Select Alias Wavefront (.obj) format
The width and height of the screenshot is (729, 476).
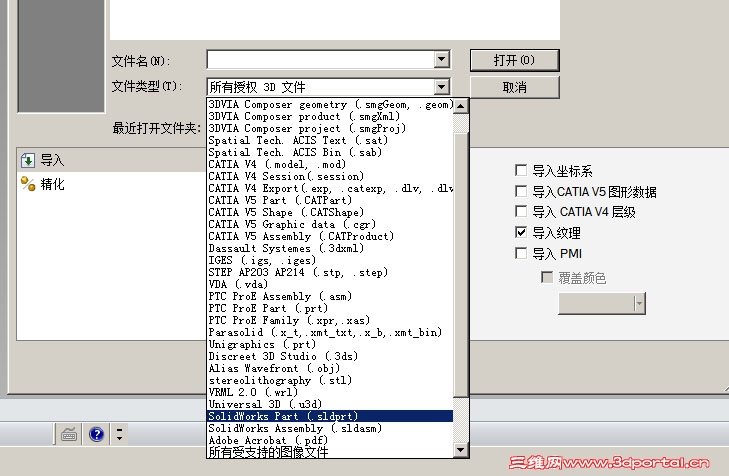(330, 369)
